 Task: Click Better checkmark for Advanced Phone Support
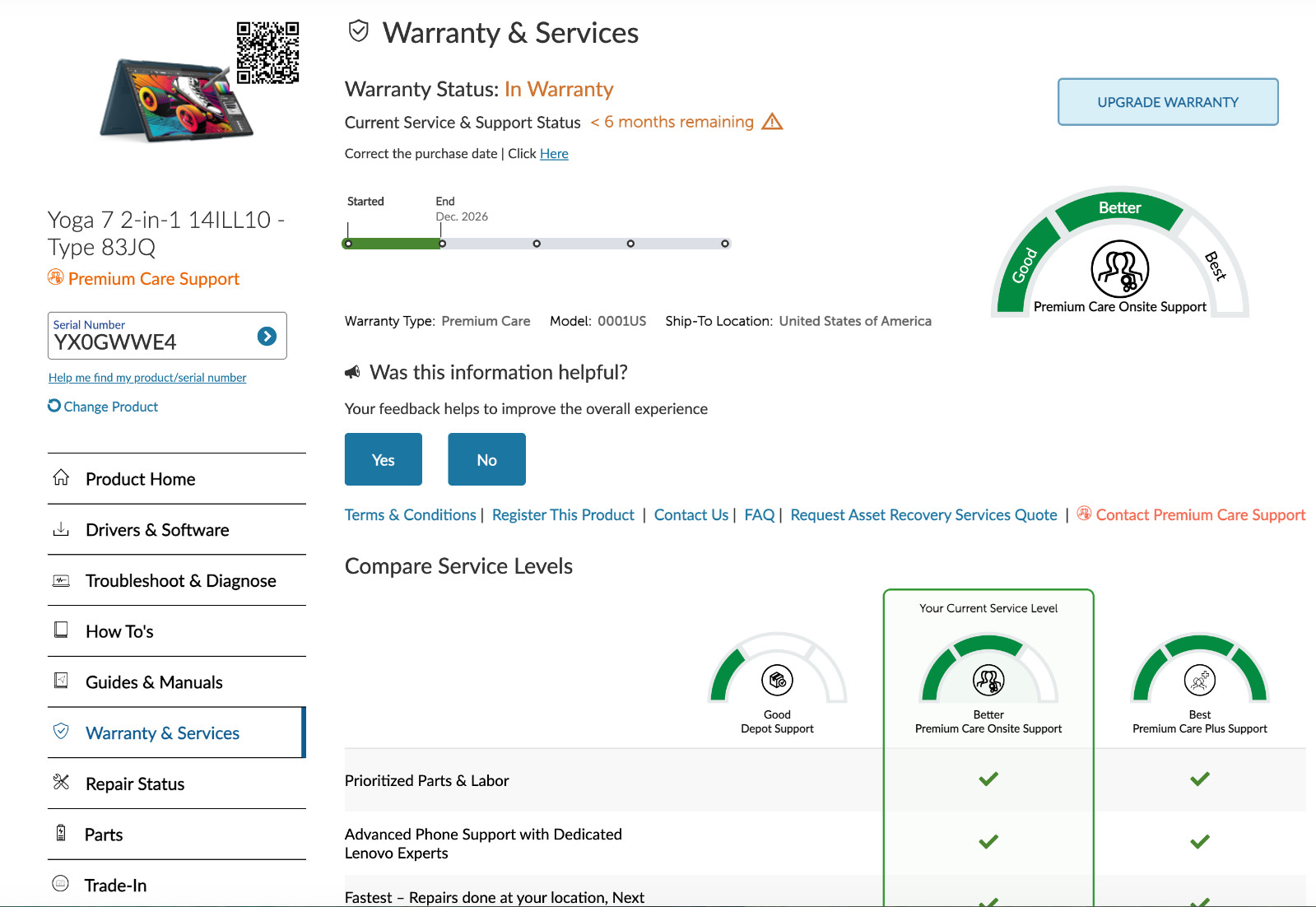click(988, 841)
